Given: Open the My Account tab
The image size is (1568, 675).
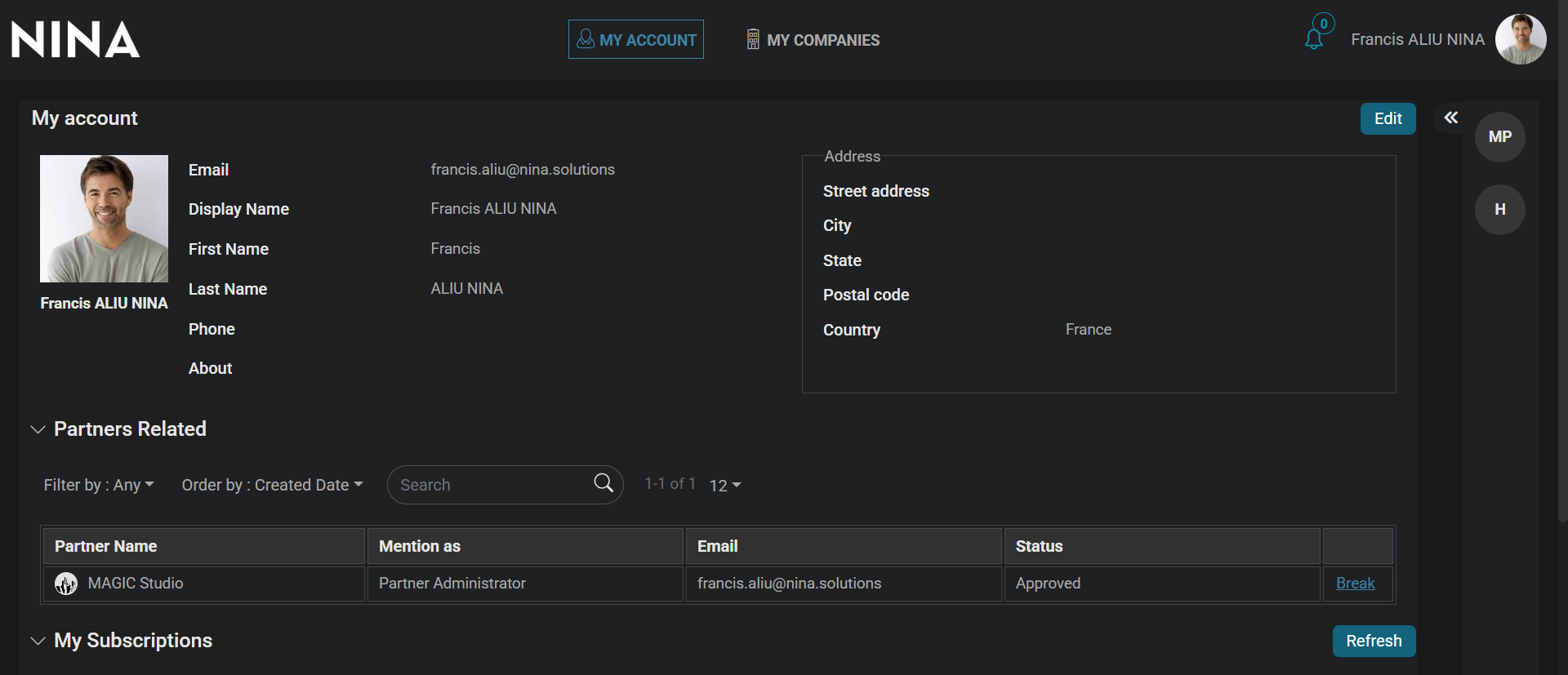Looking at the screenshot, I should tap(635, 39).
